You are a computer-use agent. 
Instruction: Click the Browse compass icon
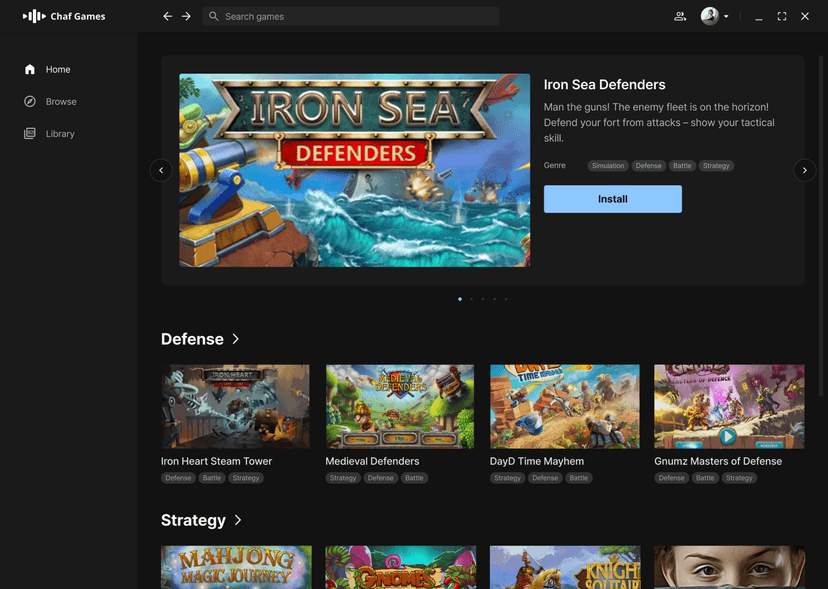[30, 101]
